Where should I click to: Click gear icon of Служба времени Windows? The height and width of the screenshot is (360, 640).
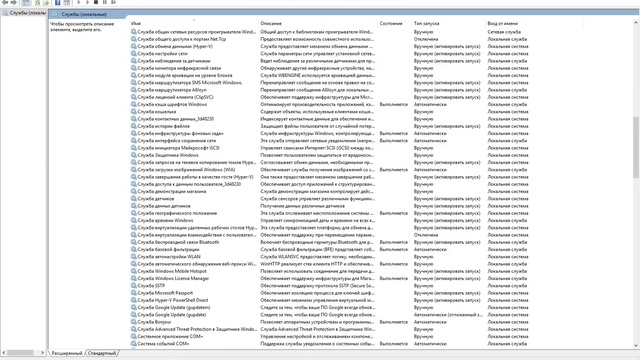point(133,220)
